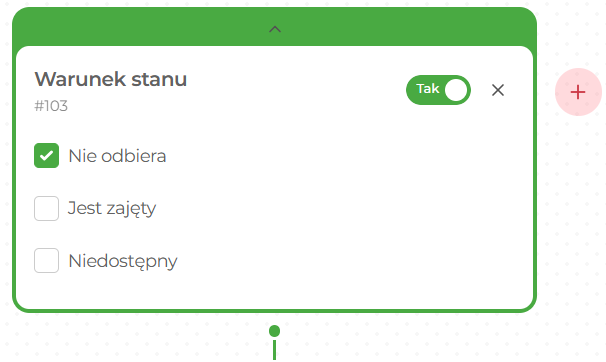Click the white knob of Tak switch
This screenshot has height=362, width=606.
(x=456, y=90)
